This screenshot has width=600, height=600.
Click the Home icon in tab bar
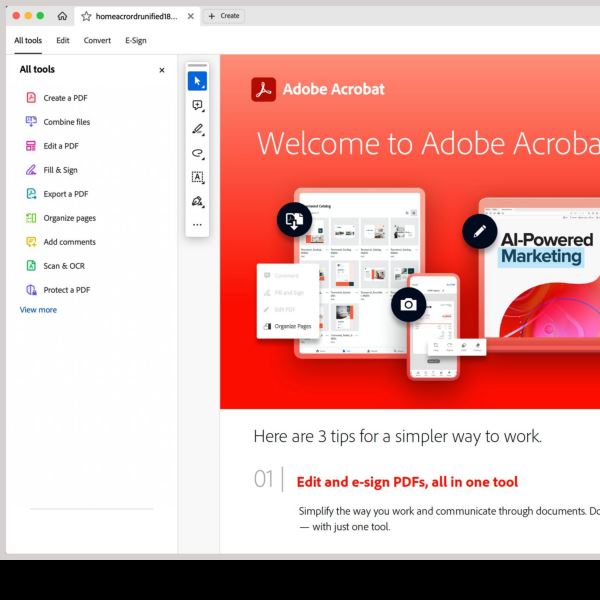tap(62, 16)
